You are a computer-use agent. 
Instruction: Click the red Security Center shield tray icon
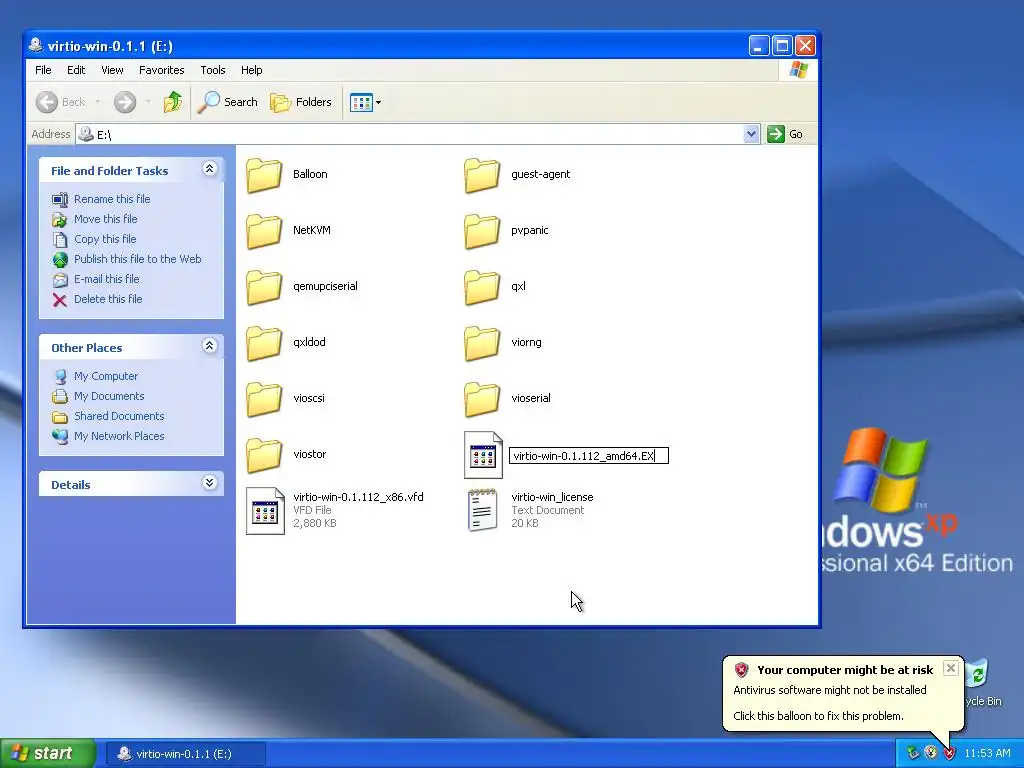[949, 754]
